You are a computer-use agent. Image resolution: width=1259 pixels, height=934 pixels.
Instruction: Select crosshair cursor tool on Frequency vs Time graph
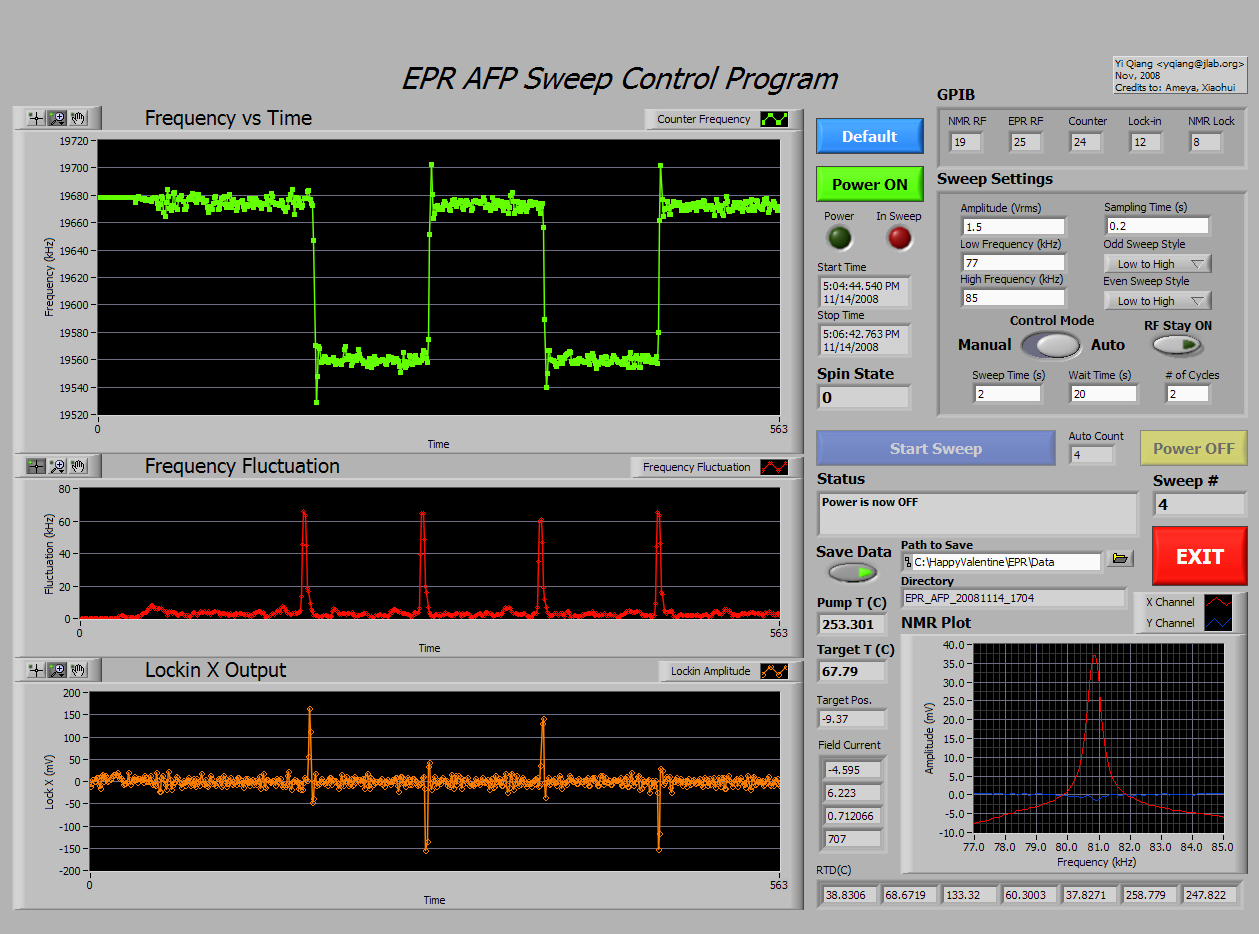[36, 118]
